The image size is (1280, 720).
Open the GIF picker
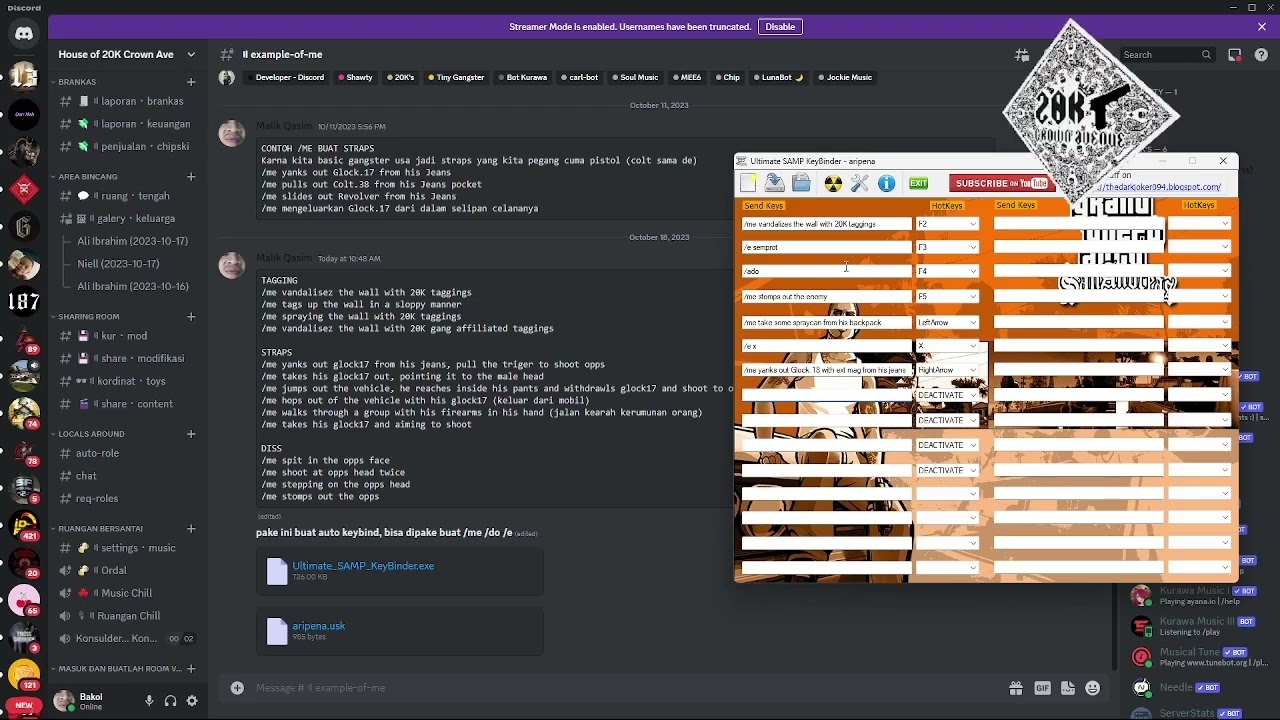click(x=1042, y=688)
